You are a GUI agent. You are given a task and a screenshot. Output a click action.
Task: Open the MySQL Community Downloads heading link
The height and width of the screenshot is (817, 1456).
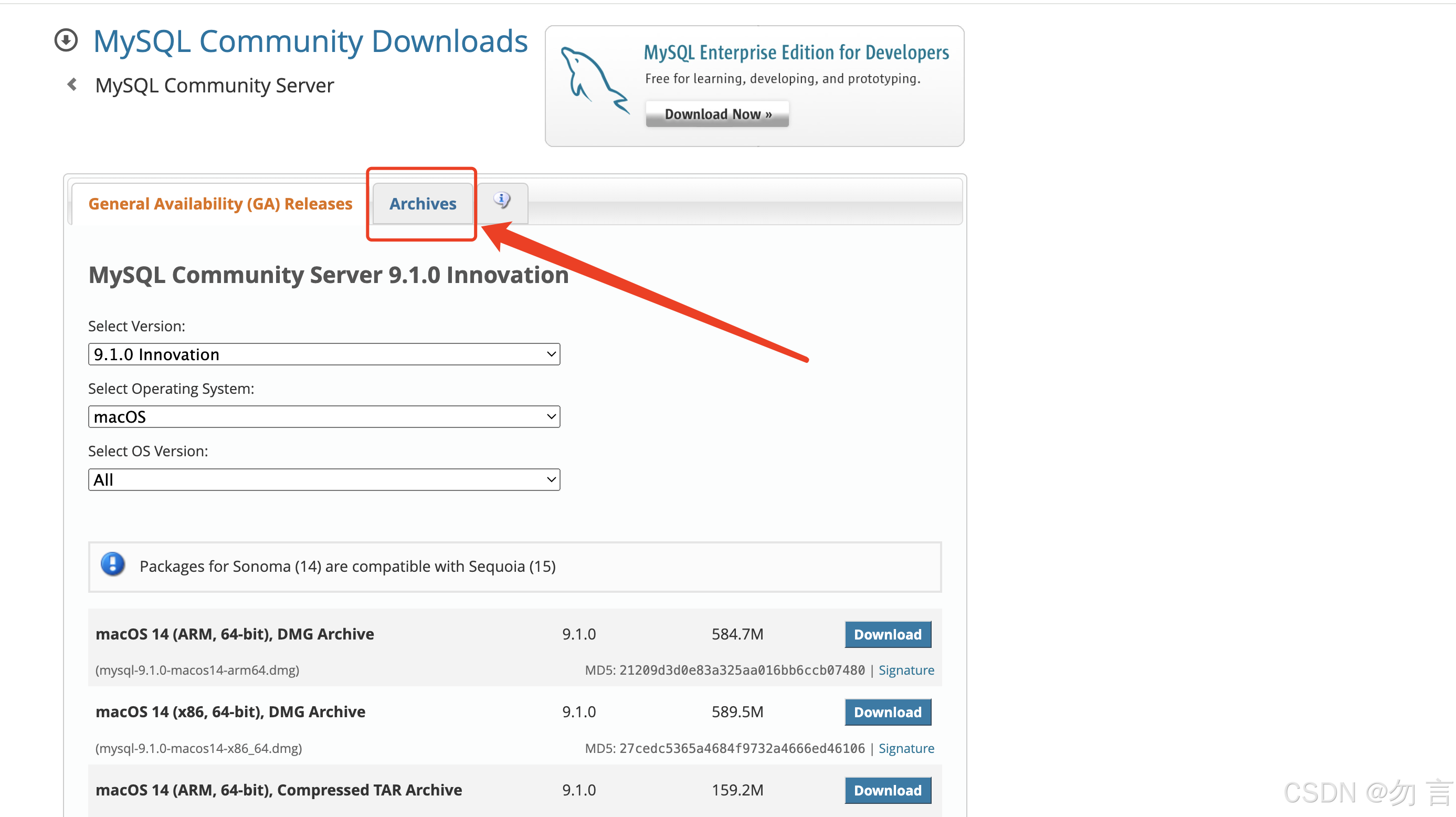coord(310,41)
